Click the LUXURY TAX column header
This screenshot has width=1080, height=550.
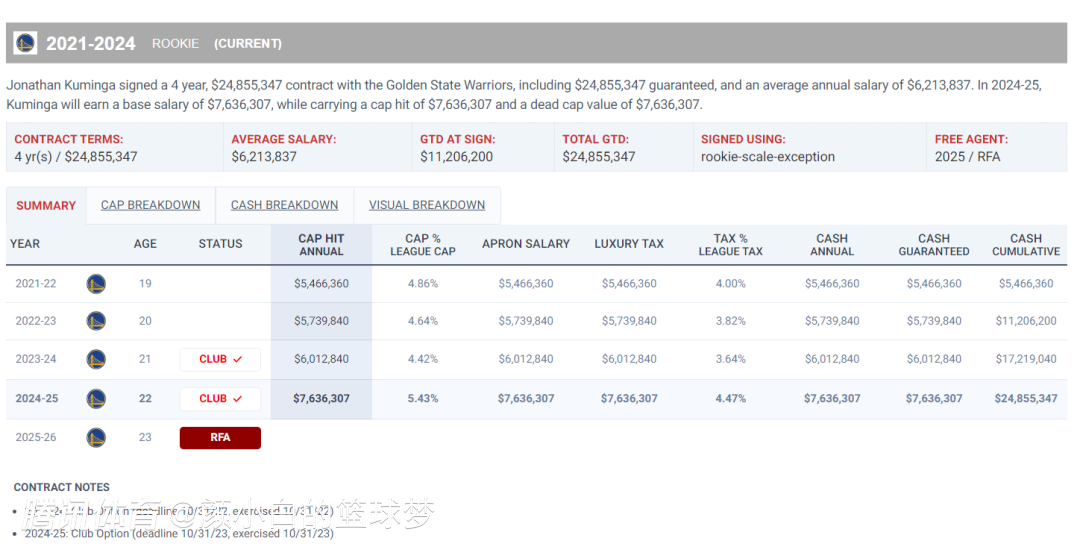[629, 244]
